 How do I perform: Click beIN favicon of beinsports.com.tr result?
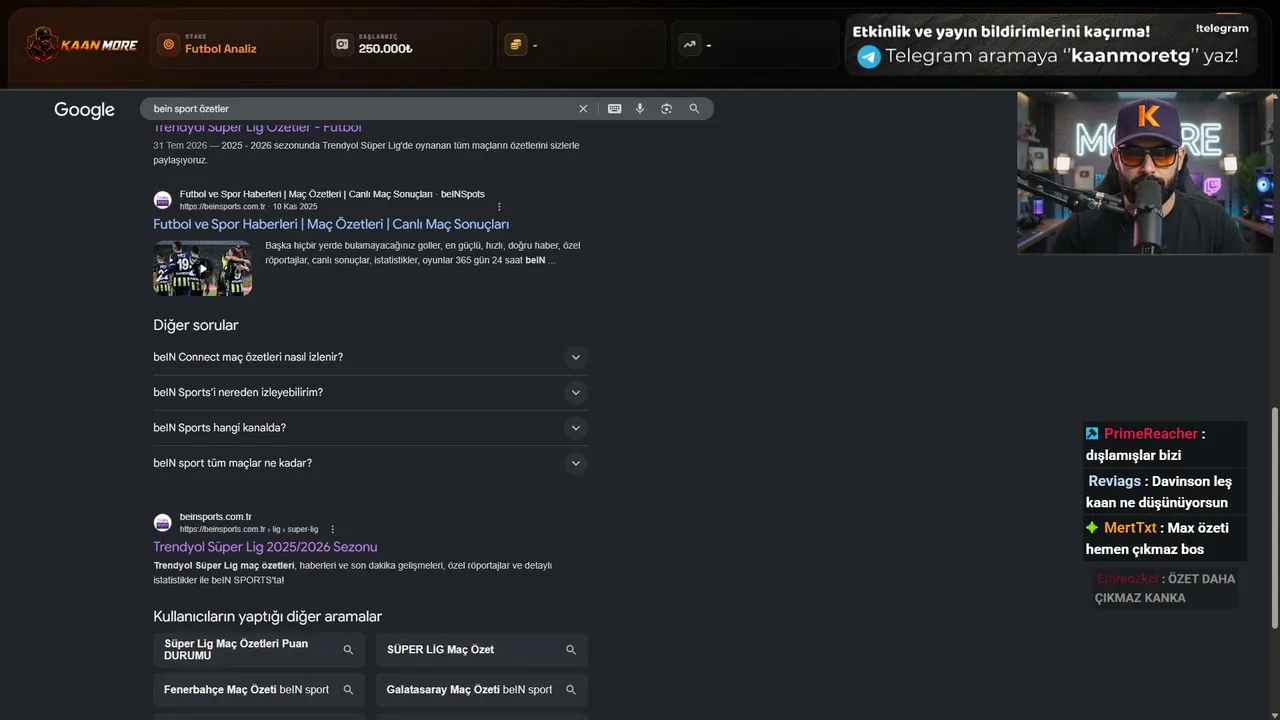click(162, 522)
